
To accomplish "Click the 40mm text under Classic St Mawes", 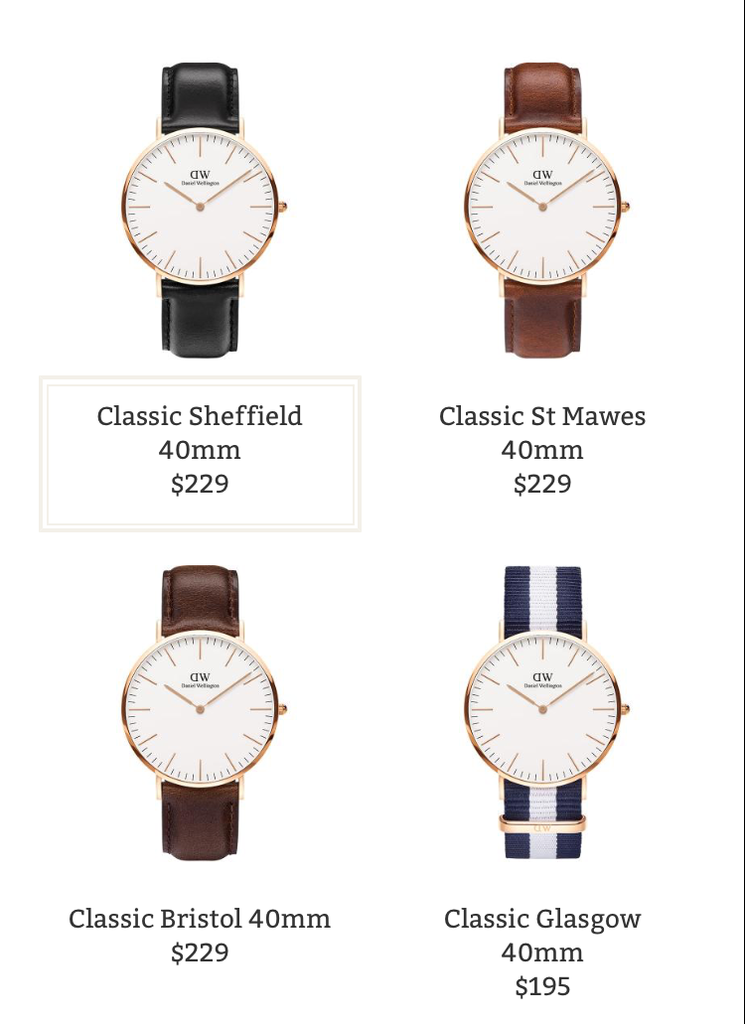I will click(x=543, y=450).
